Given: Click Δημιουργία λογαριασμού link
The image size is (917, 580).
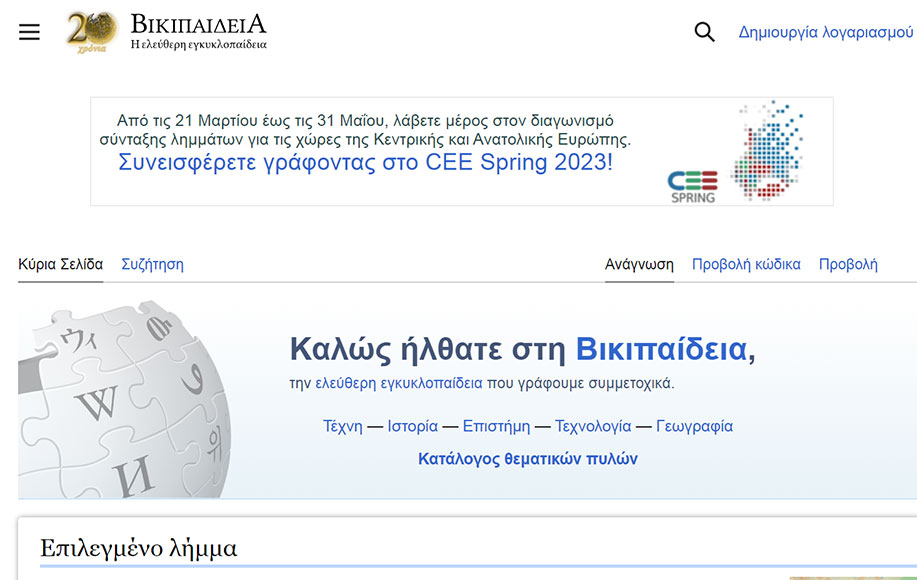Looking at the screenshot, I should click(x=826, y=32).
